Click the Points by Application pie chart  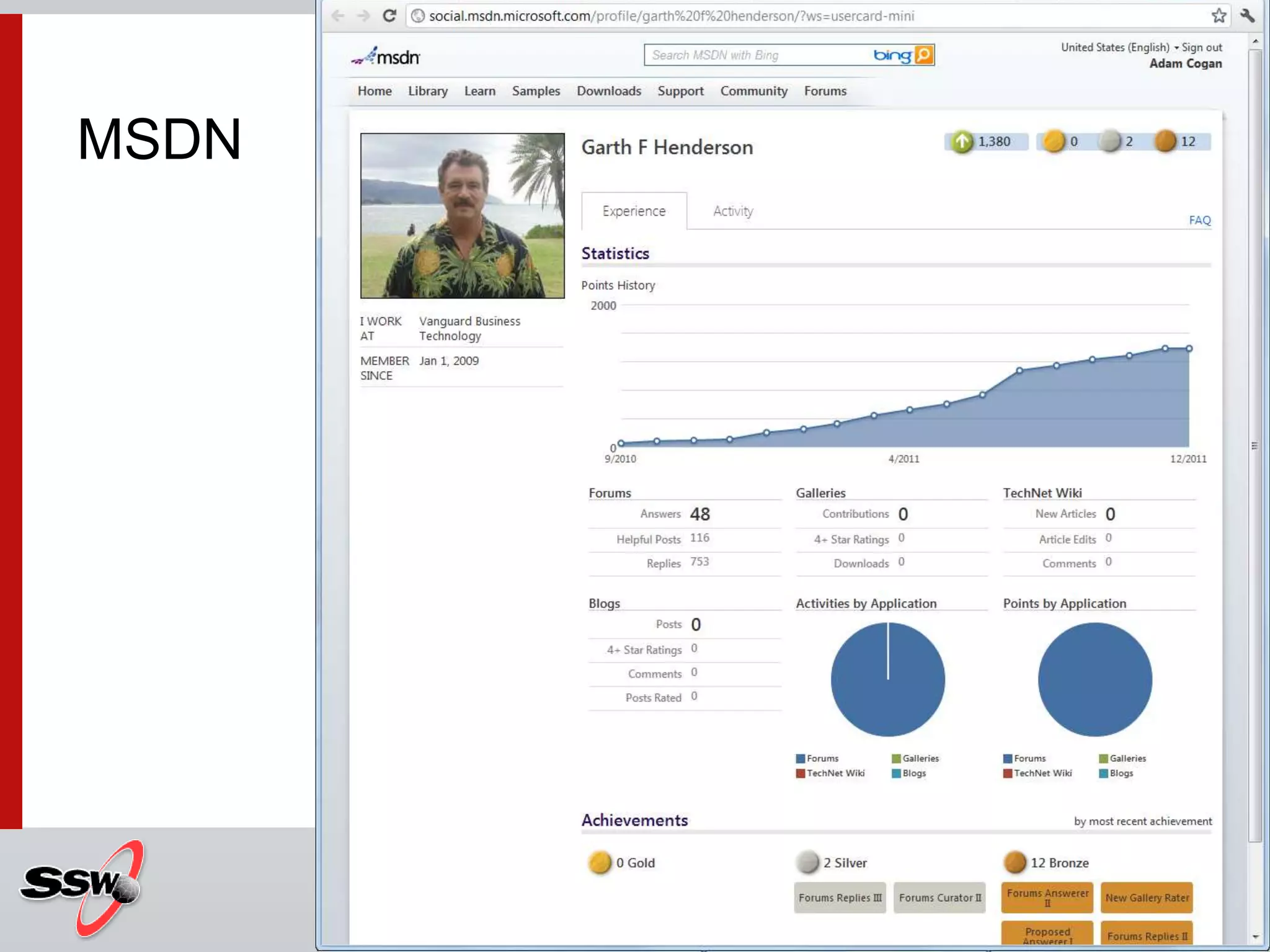pyautogui.click(x=1095, y=679)
